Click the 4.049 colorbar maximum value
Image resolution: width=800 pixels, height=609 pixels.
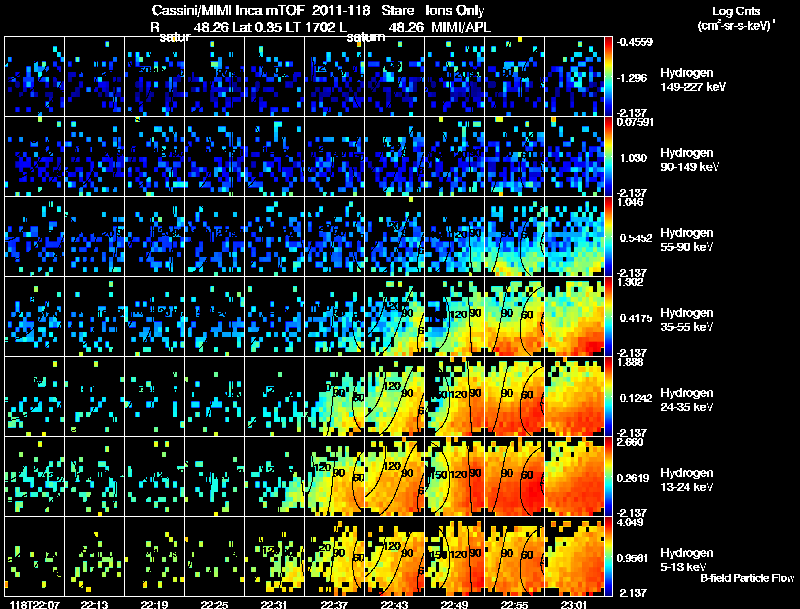click(x=630, y=522)
